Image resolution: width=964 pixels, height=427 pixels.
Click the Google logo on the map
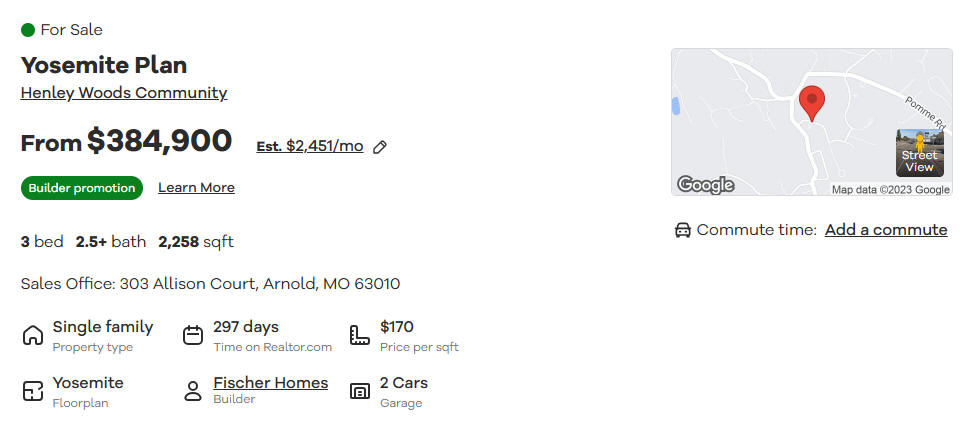(705, 185)
